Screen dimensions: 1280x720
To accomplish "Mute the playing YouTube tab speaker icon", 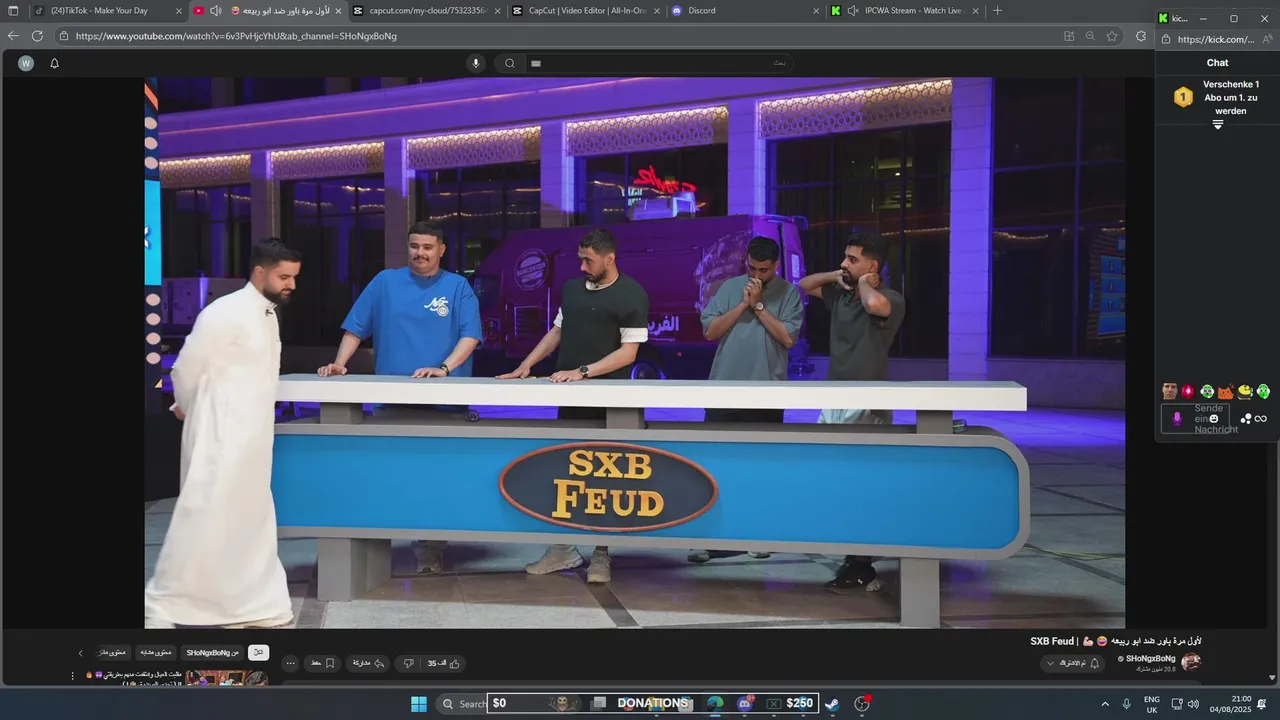I will tap(215, 11).
